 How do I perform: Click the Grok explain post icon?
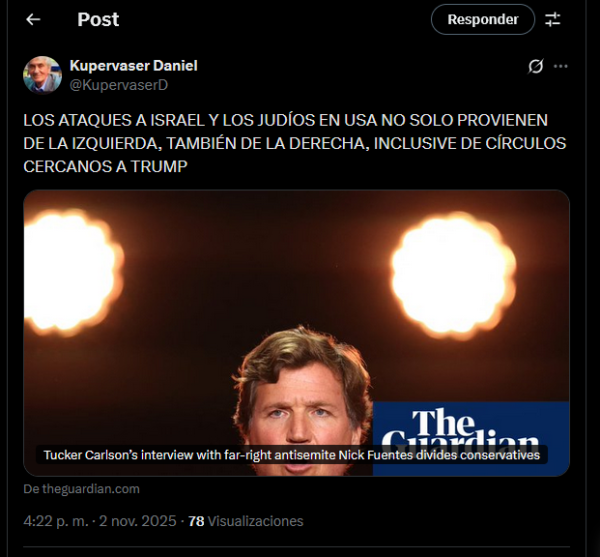535,66
